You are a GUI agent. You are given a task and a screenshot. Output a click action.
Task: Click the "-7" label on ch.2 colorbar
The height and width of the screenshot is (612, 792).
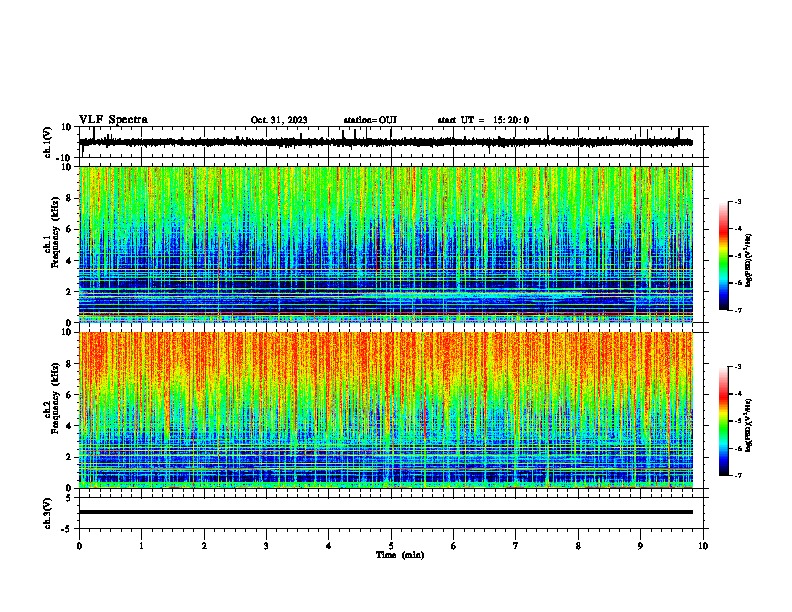pyautogui.click(x=737, y=475)
